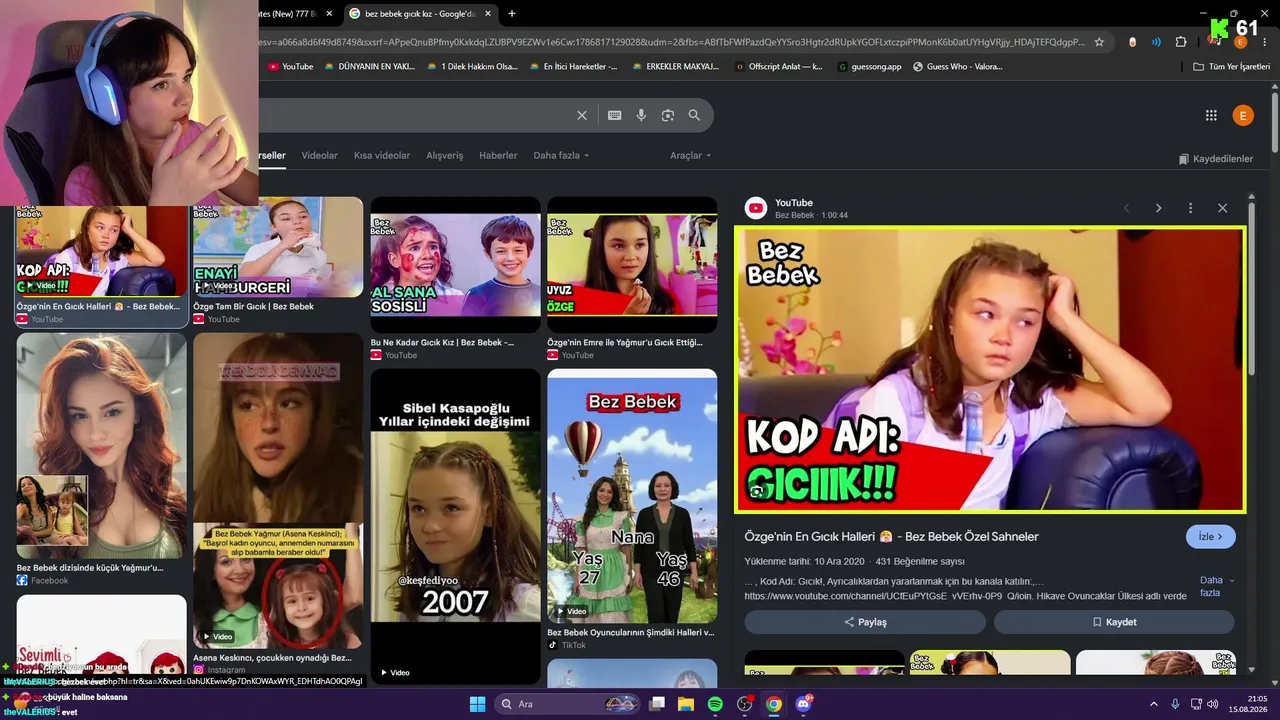This screenshot has width=1280, height=720.
Task: Open the YouTube bookmark
Action: (x=291, y=67)
